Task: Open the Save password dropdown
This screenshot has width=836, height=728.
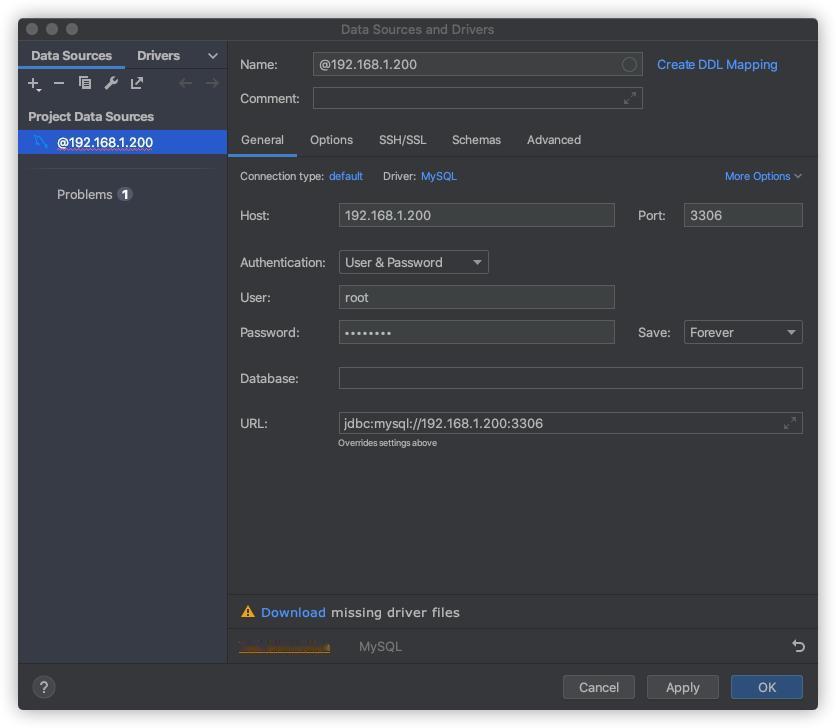Action: coord(743,332)
